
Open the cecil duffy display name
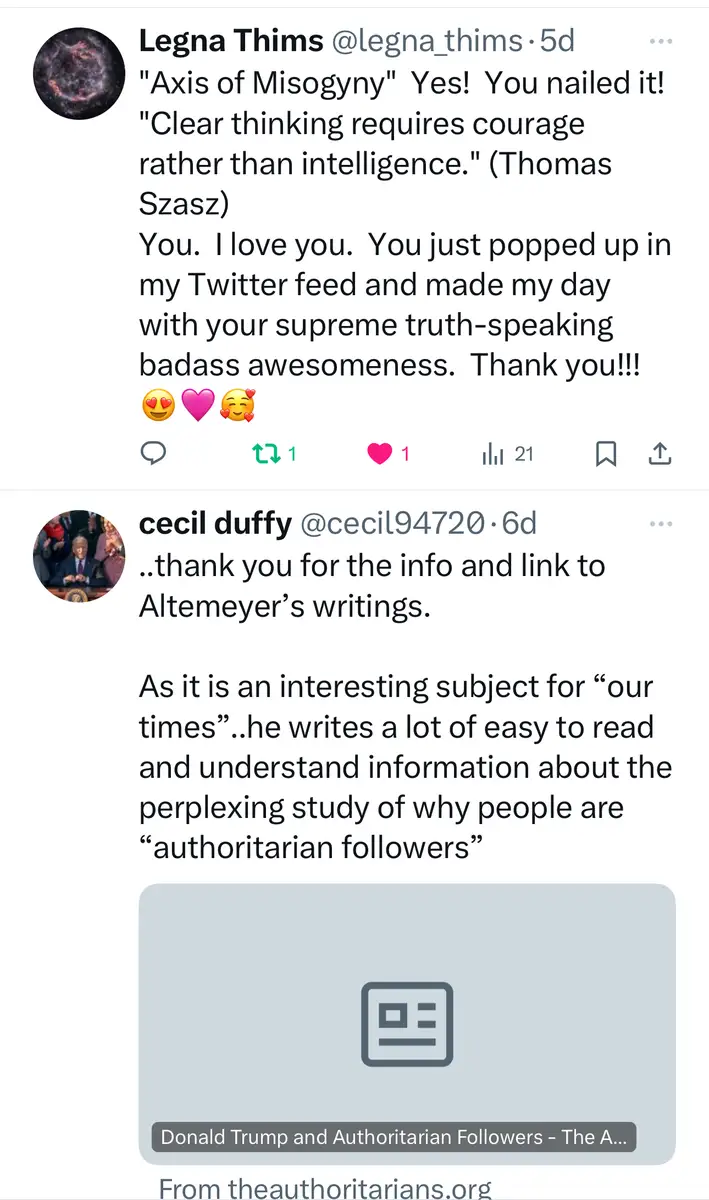click(215, 523)
